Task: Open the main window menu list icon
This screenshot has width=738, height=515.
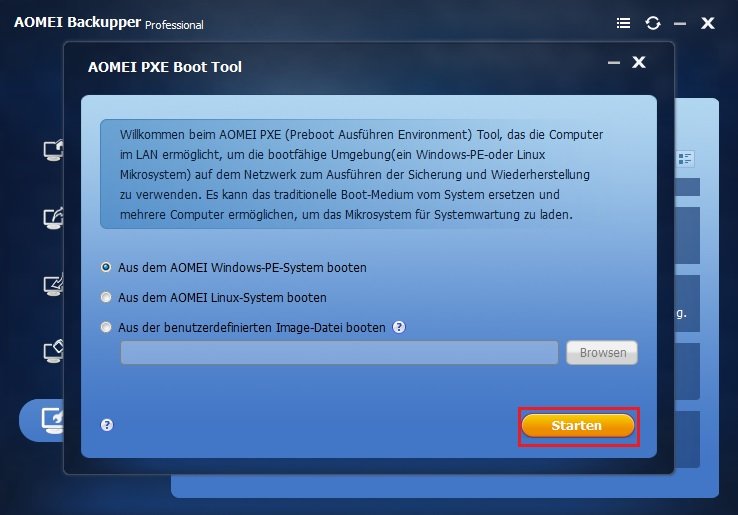Action: [624, 23]
